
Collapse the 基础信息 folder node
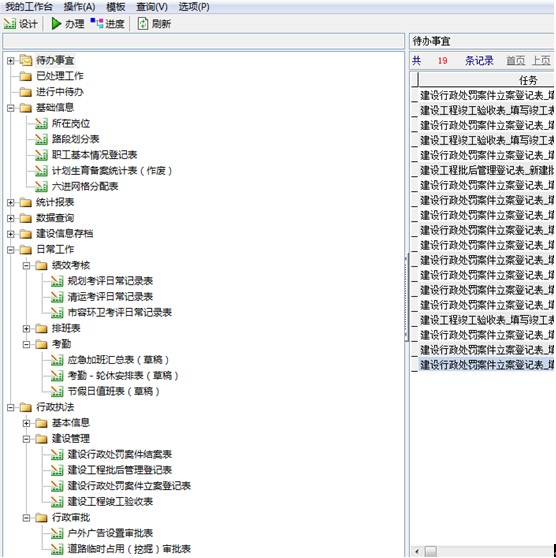(11, 108)
